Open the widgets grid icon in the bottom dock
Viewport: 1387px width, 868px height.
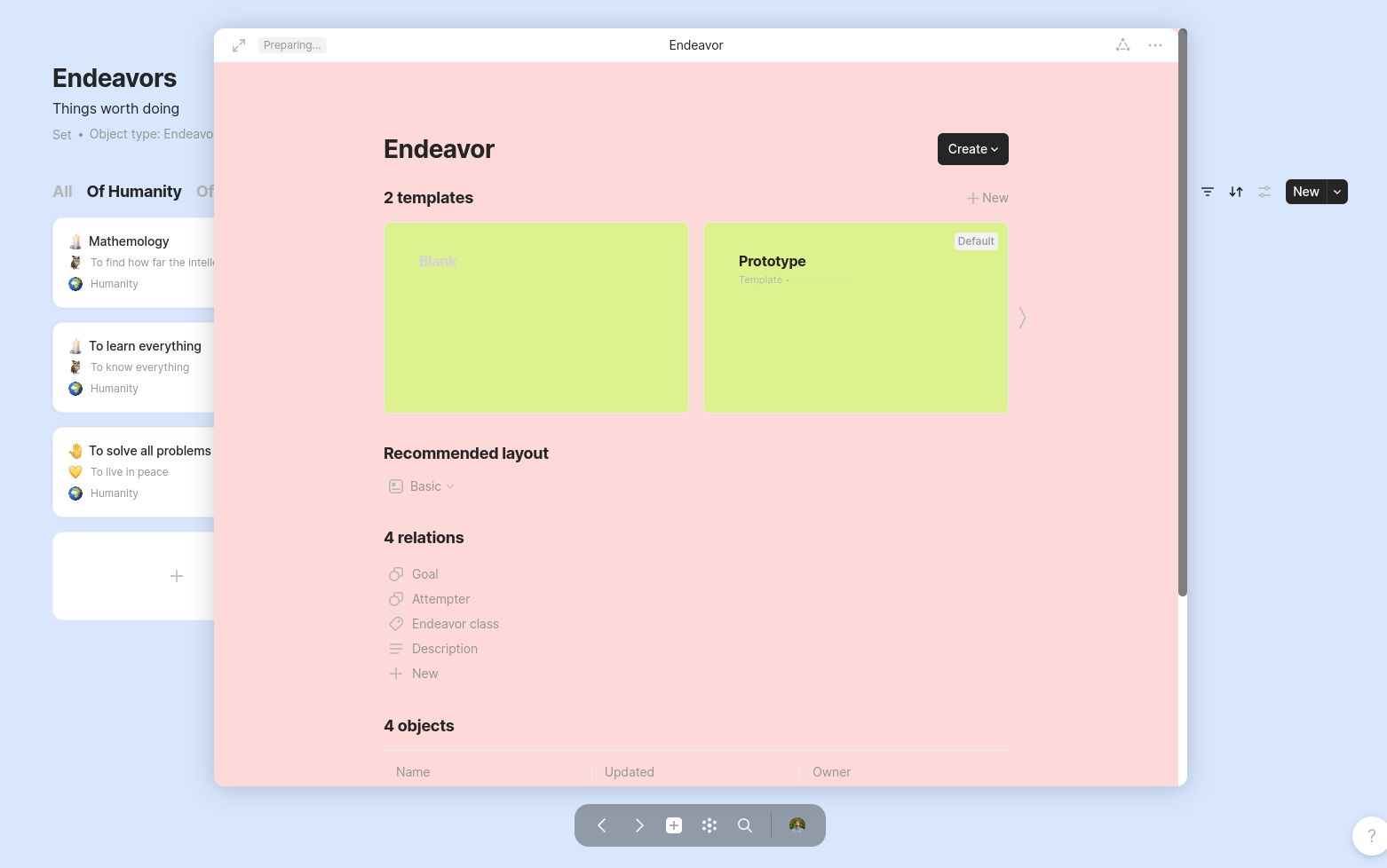[x=709, y=825]
